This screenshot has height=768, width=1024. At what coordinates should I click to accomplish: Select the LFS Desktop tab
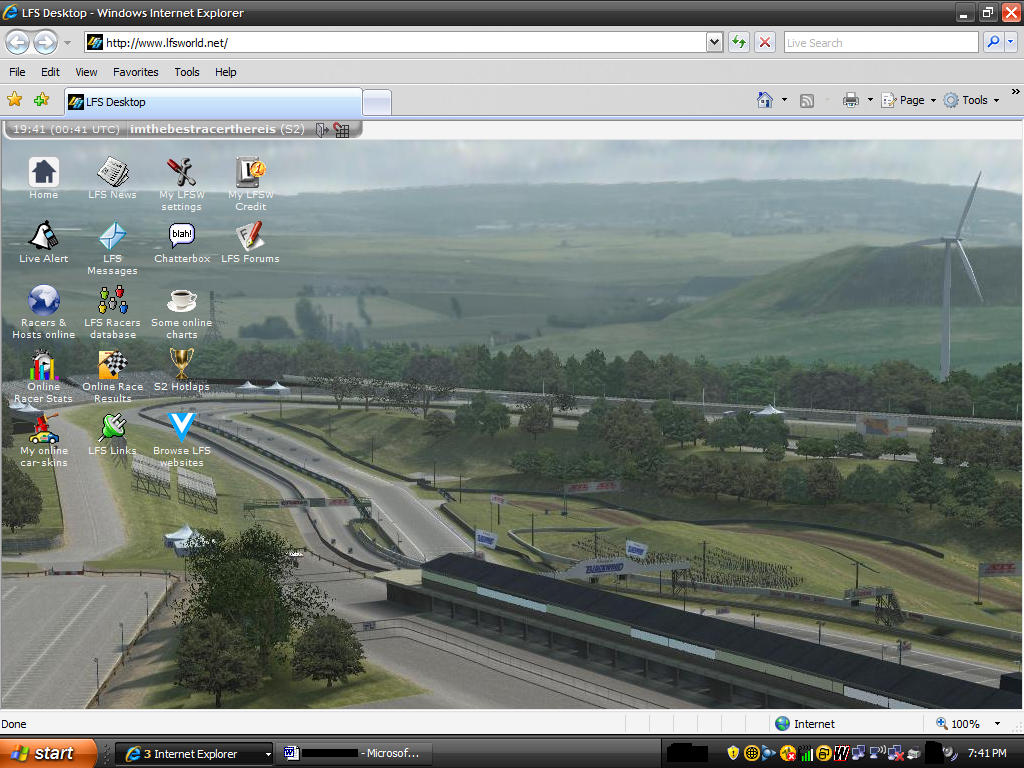click(213, 102)
